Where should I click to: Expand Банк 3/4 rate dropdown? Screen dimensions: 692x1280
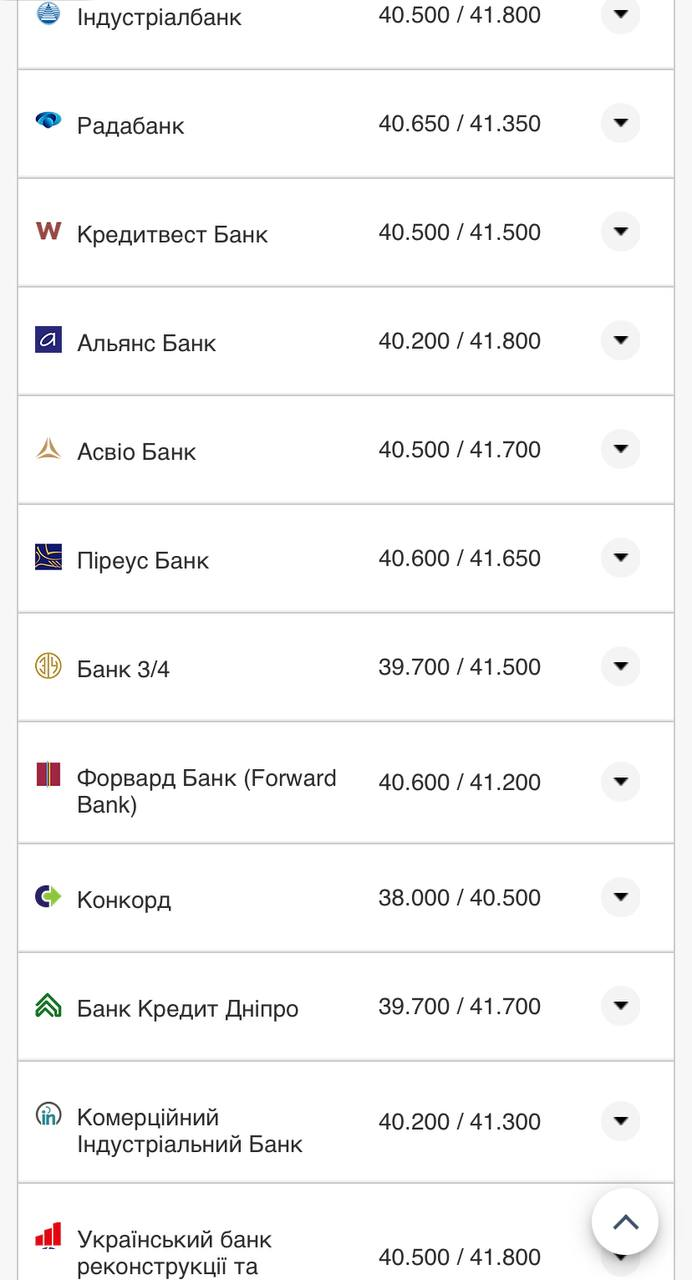[x=620, y=666]
